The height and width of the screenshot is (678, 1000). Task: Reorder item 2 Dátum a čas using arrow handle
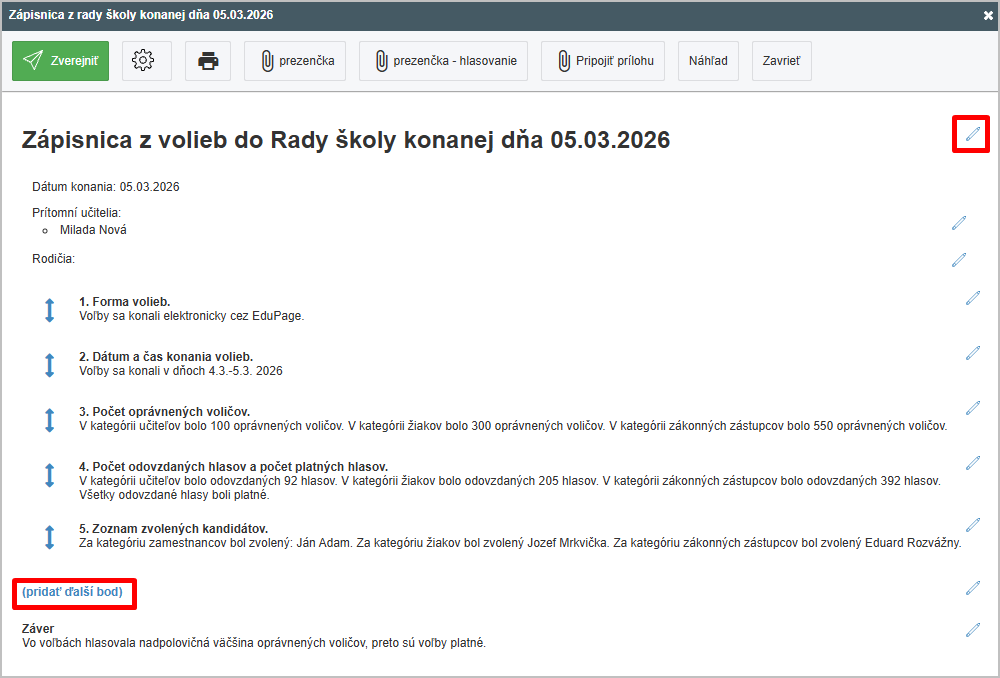(49, 365)
